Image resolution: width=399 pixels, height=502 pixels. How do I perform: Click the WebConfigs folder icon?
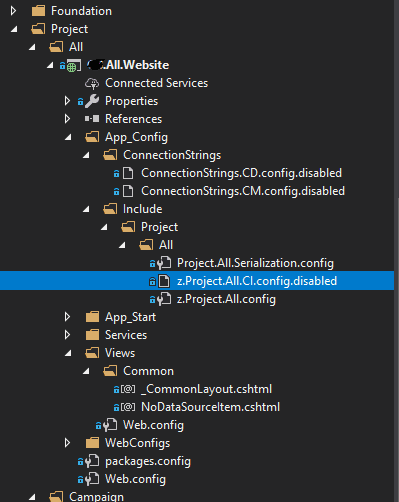(x=92, y=443)
